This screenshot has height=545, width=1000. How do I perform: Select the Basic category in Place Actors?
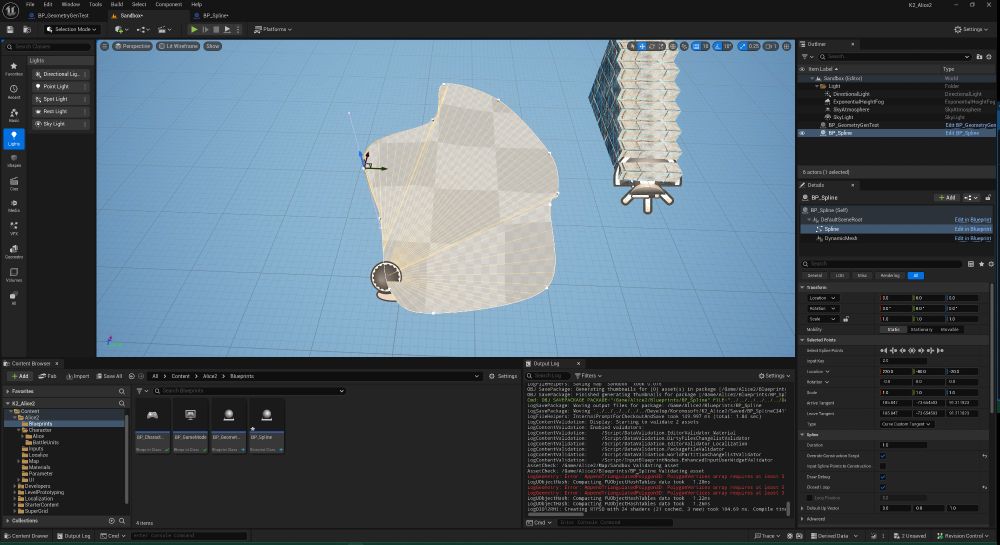(13, 115)
